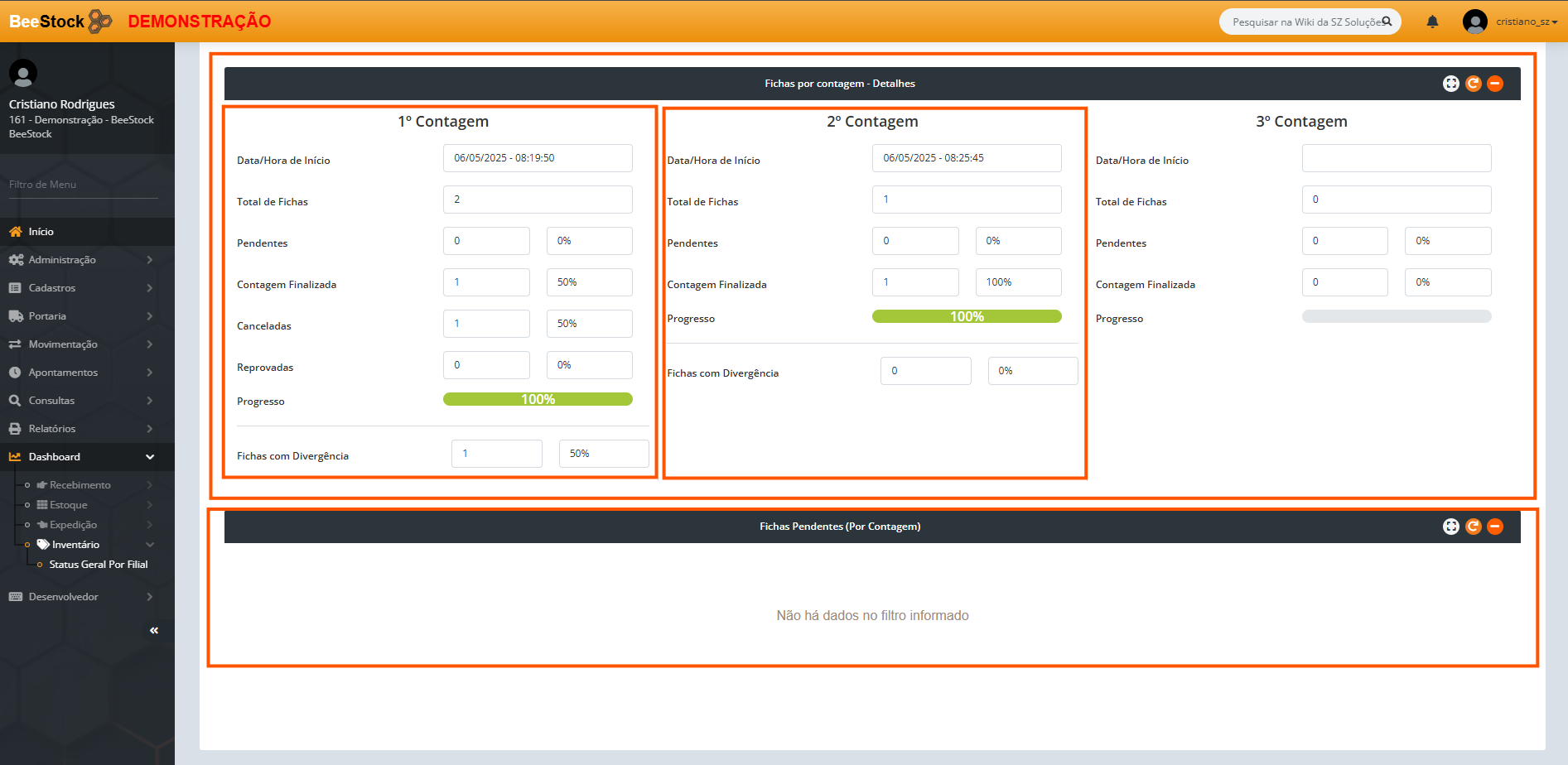Image resolution: width=1568 pixels, height=765 pixels.
Task: Minimize the Fichas Pendentes panel with minus icon
Action: [x=1495, y=527]
